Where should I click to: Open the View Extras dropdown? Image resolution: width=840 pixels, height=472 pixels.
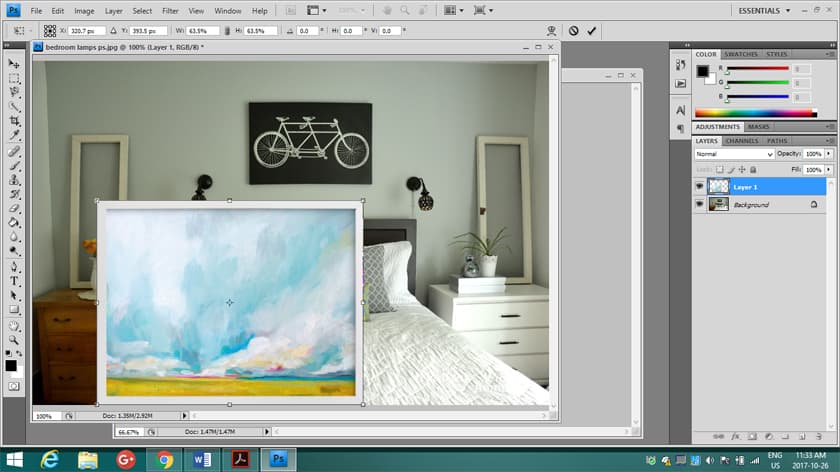coord(317,10)
